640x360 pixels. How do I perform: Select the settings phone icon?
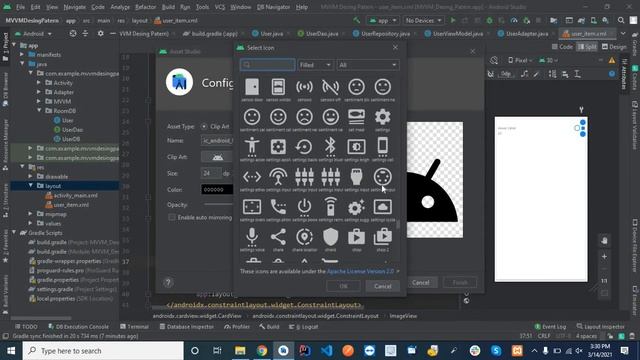pos(278,207)
